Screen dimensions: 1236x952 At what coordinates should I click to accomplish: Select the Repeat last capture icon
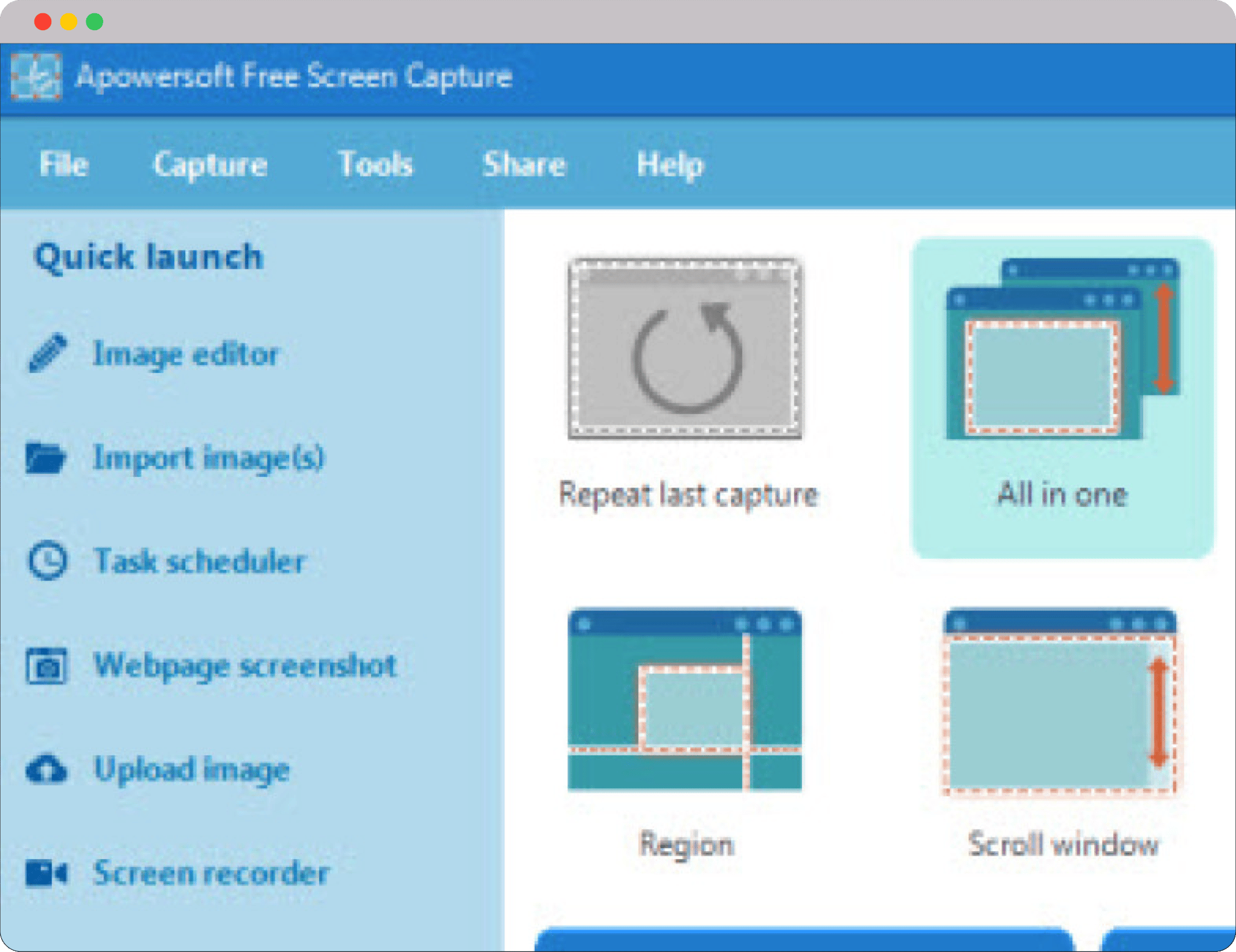[x=685, y=349]
